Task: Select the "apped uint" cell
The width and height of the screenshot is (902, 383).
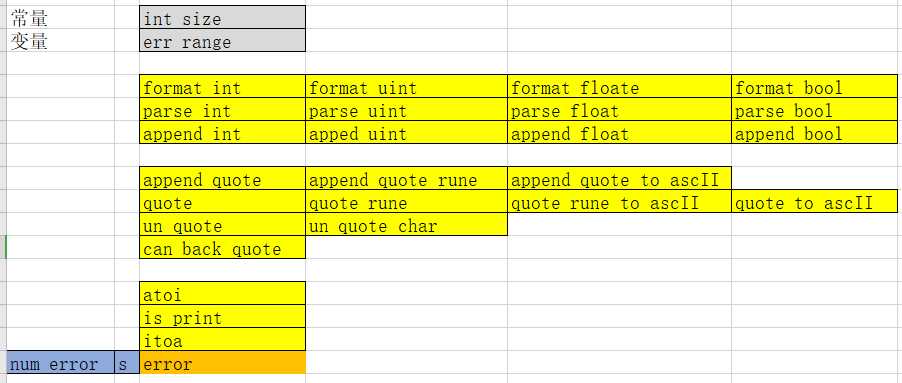Action: (406, 132)
